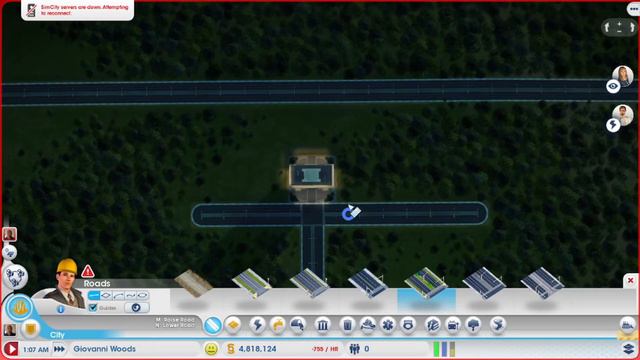The width and height of the screenshot is (640, 360).
Task: Click the 4,818,124 treasury amount
Action: click(x=257, y=349)
